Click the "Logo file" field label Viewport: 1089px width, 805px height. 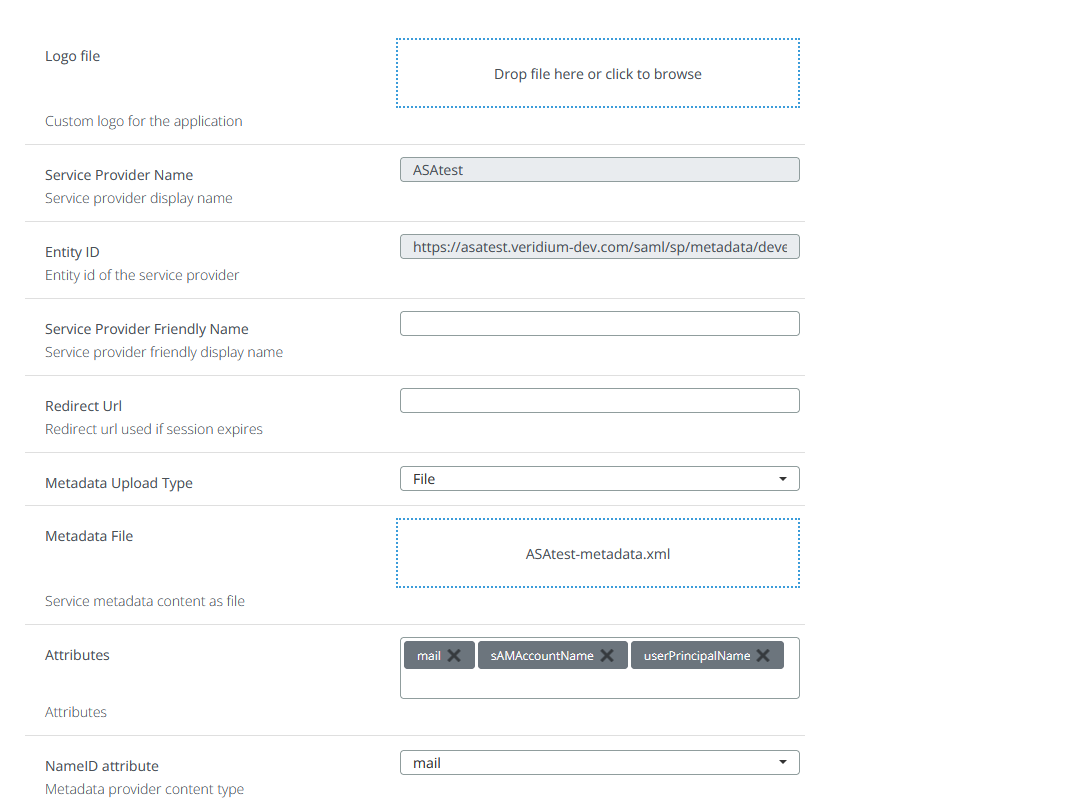point(73,56)
